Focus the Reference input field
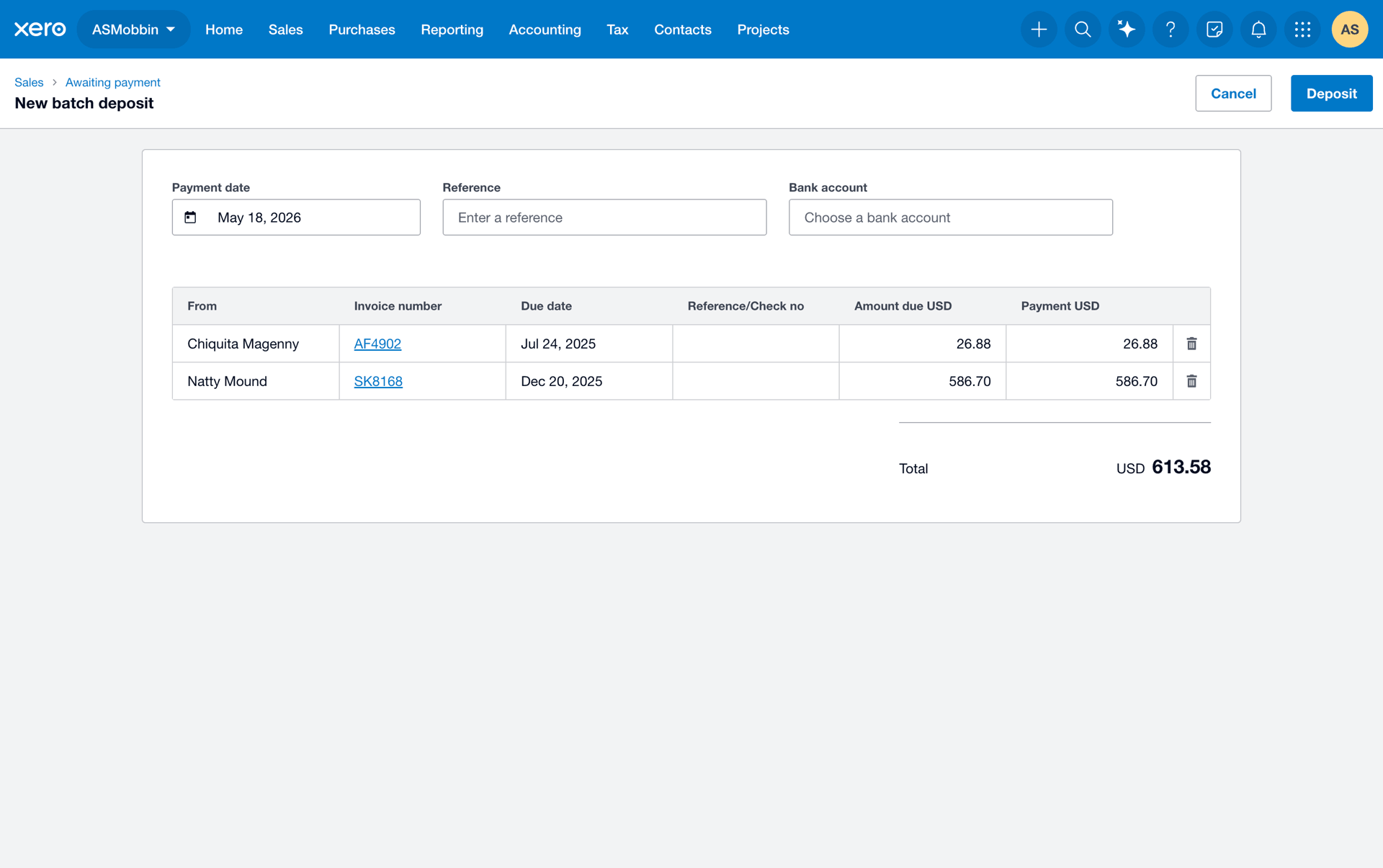This screenshot has height=868, width=1383. tap(604, 218)
